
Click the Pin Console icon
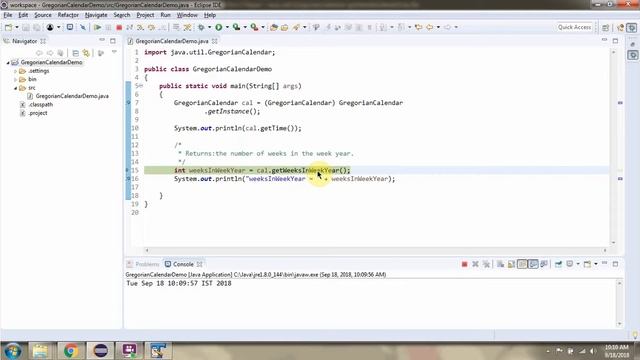point(558,264)
